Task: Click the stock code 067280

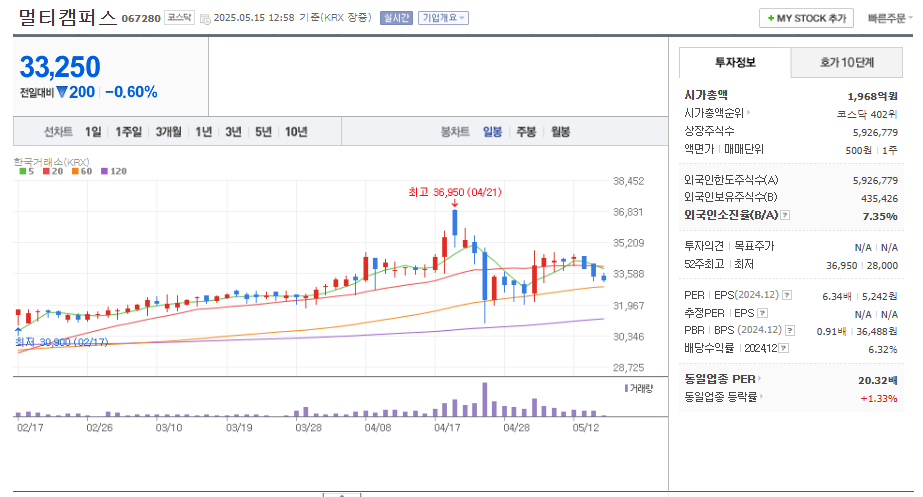Action: pyautogui.click(x=141, y=18)
